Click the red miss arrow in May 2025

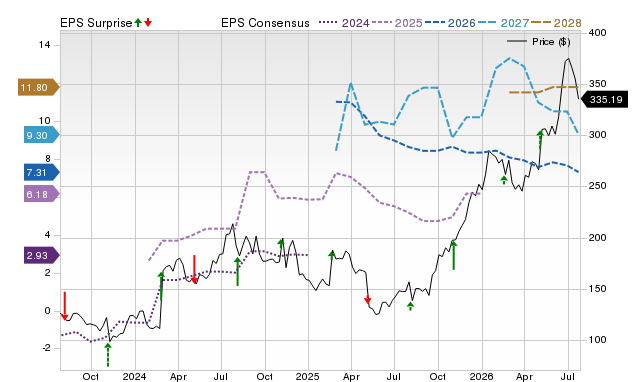tap(368, 300)
